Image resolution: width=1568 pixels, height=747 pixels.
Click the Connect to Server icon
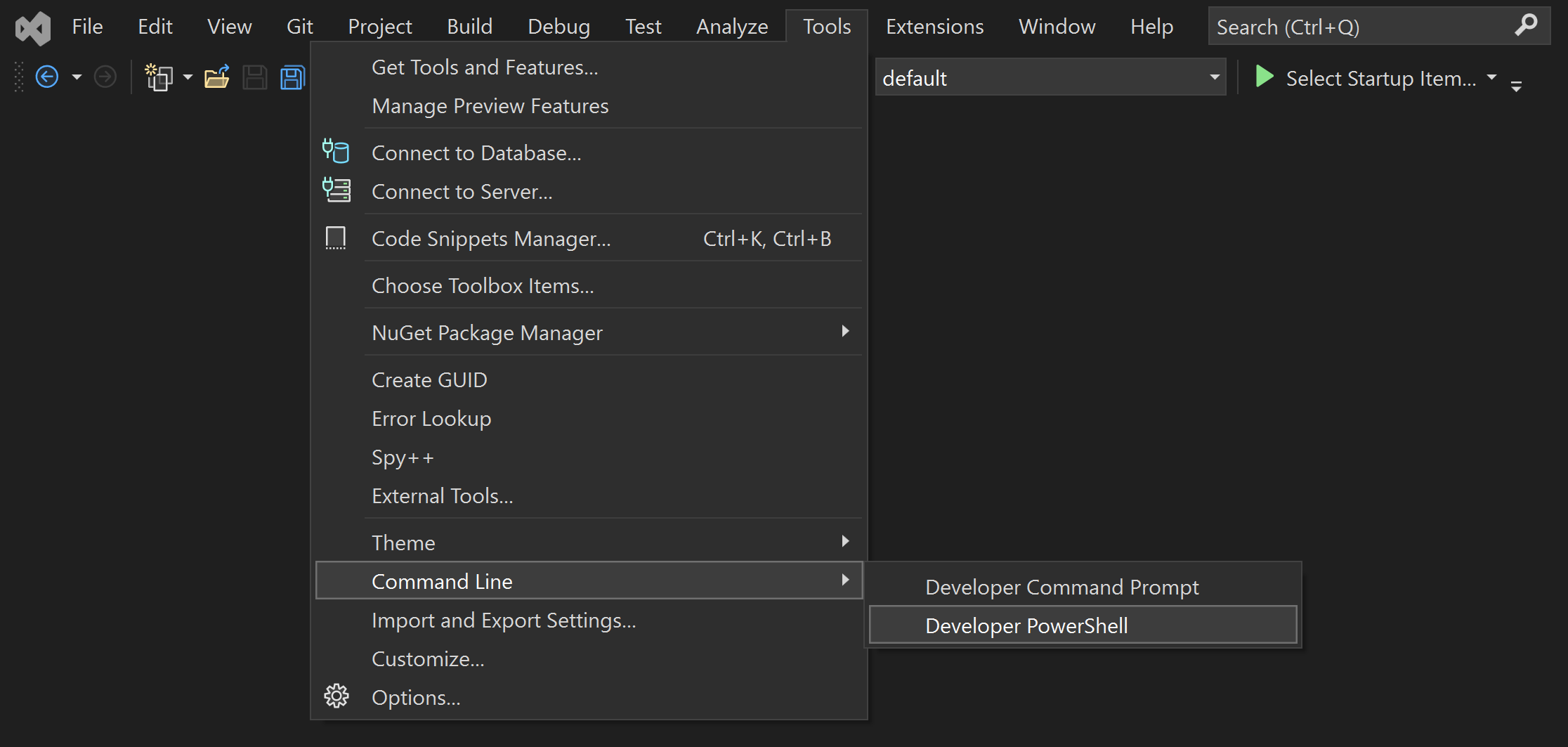click(x=336, y=190)
